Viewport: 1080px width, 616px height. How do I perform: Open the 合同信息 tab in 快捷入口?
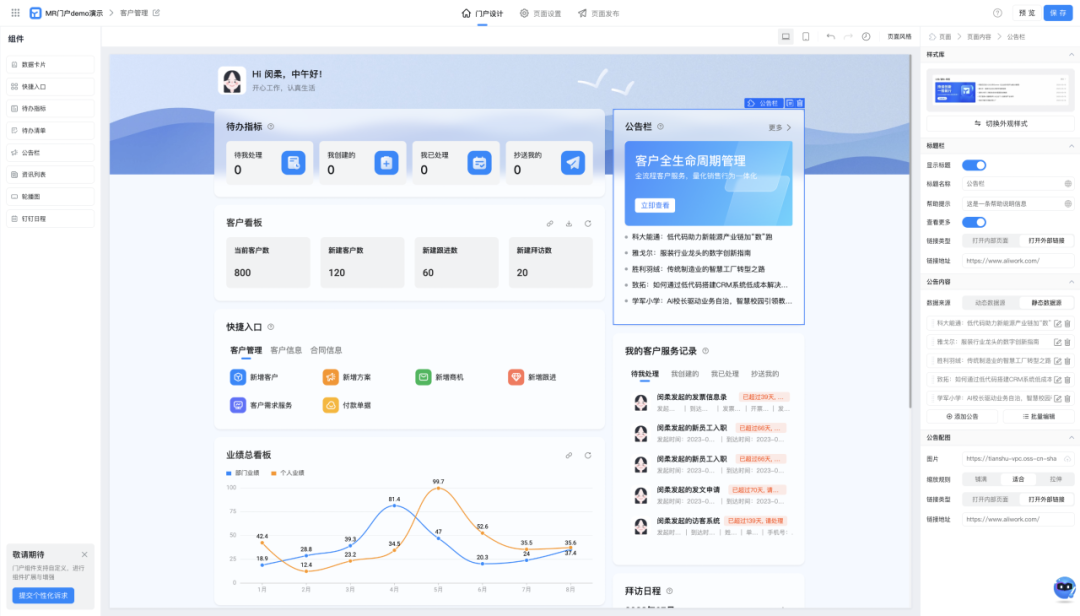pos(325,350)
